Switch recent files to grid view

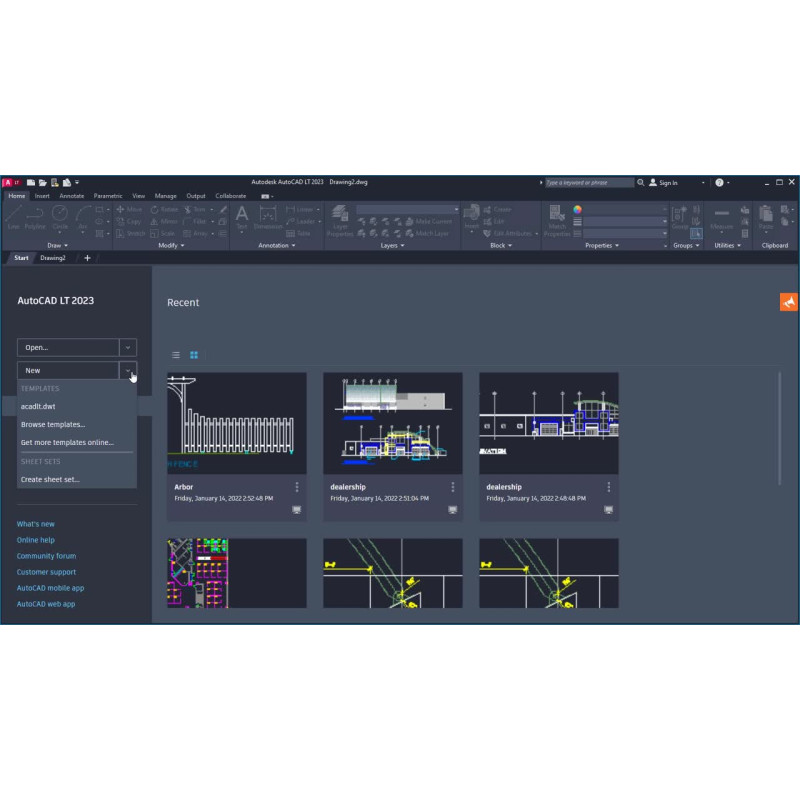[194, 355]
